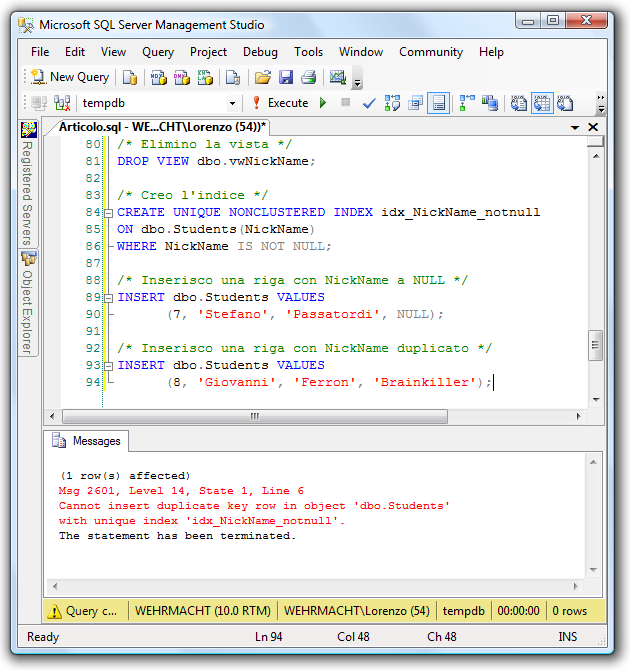Toggle IntelliSense Enabled
The image size is (630, 670).
point(439,103)
